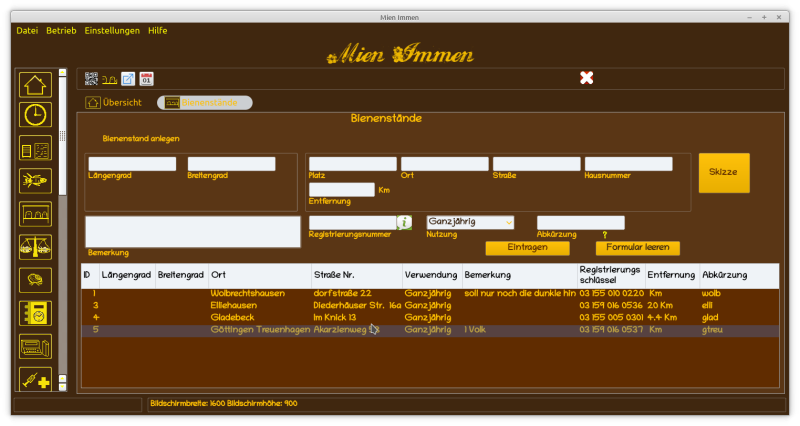800x426 pixels.
Task: Click the Skizze button
Action: [723, 172]
